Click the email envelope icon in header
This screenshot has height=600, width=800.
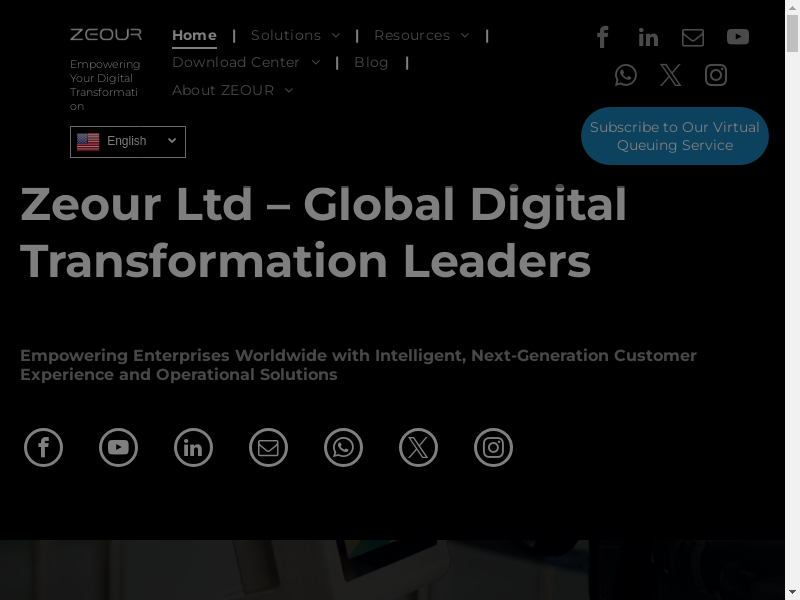(693, 37)
